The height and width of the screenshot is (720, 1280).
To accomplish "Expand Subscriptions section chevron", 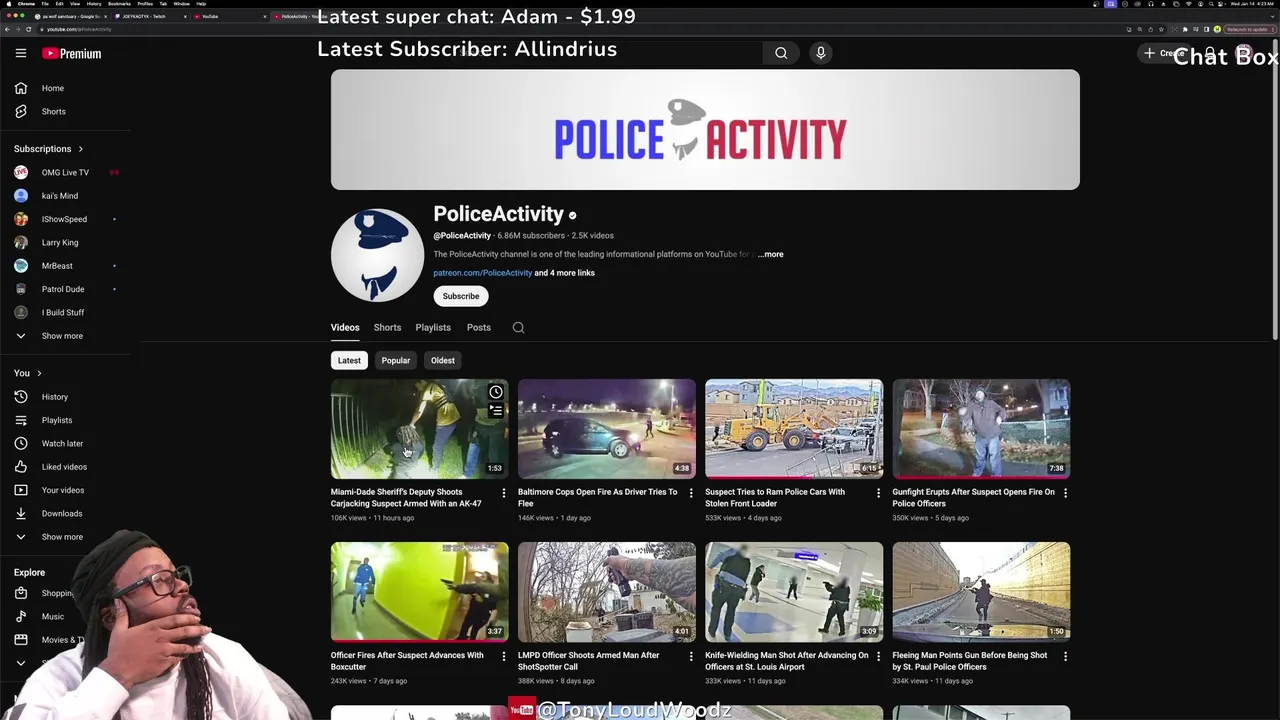I will tap(81, 149).
